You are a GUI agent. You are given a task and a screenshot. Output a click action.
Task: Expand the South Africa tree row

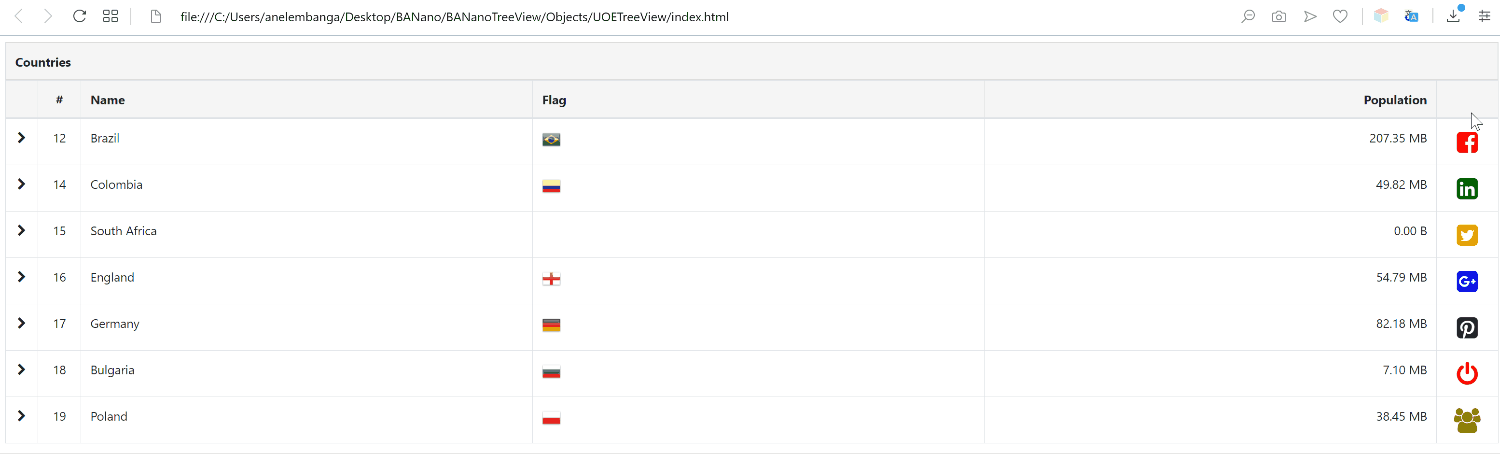tap(21, 231)
